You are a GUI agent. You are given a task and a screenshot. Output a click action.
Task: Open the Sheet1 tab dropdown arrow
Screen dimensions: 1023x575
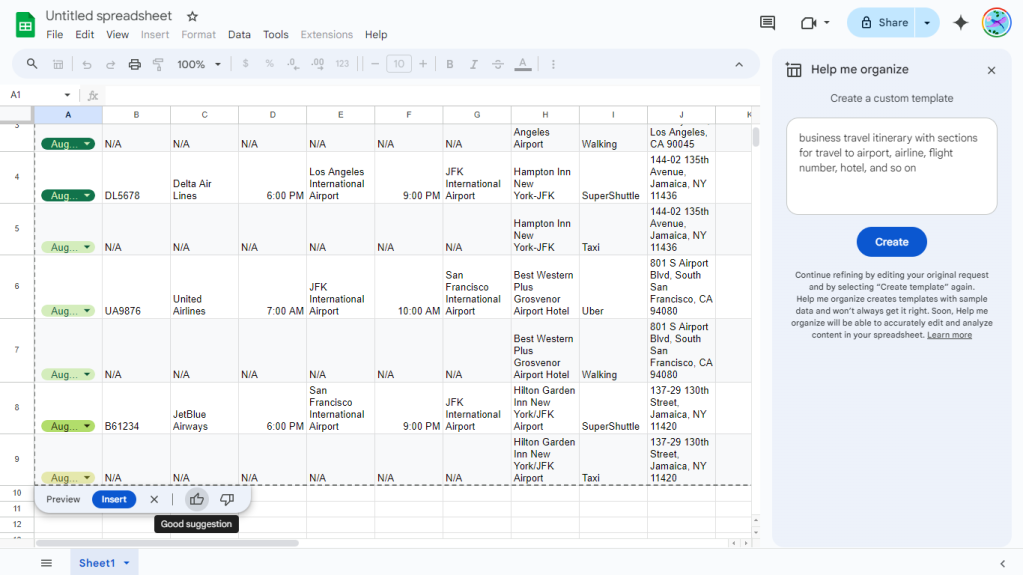(x=127, y=563)
